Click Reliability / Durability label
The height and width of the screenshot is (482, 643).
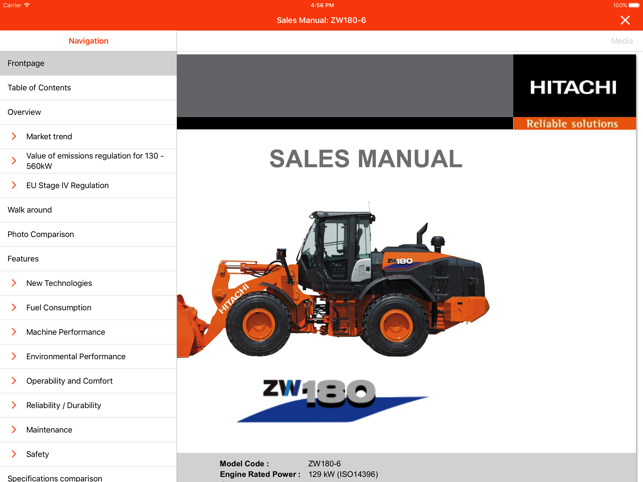pos(64,405)
